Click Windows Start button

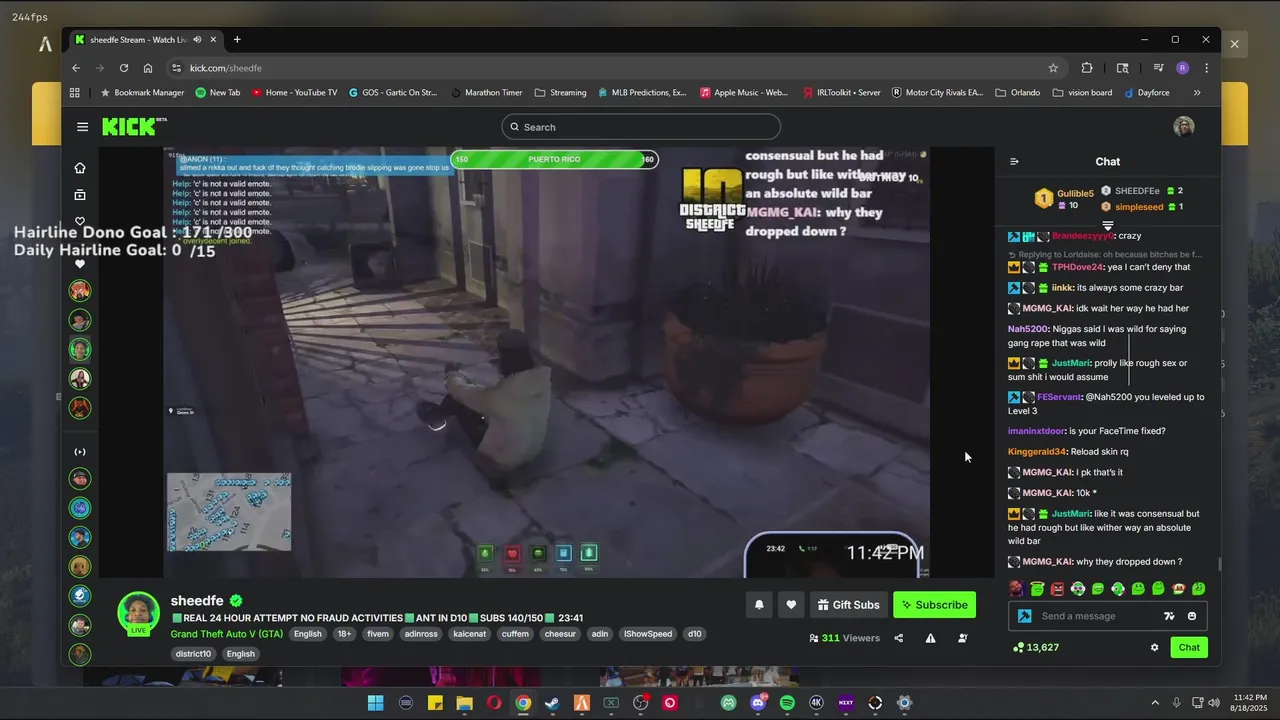click(x=376, y=703)
